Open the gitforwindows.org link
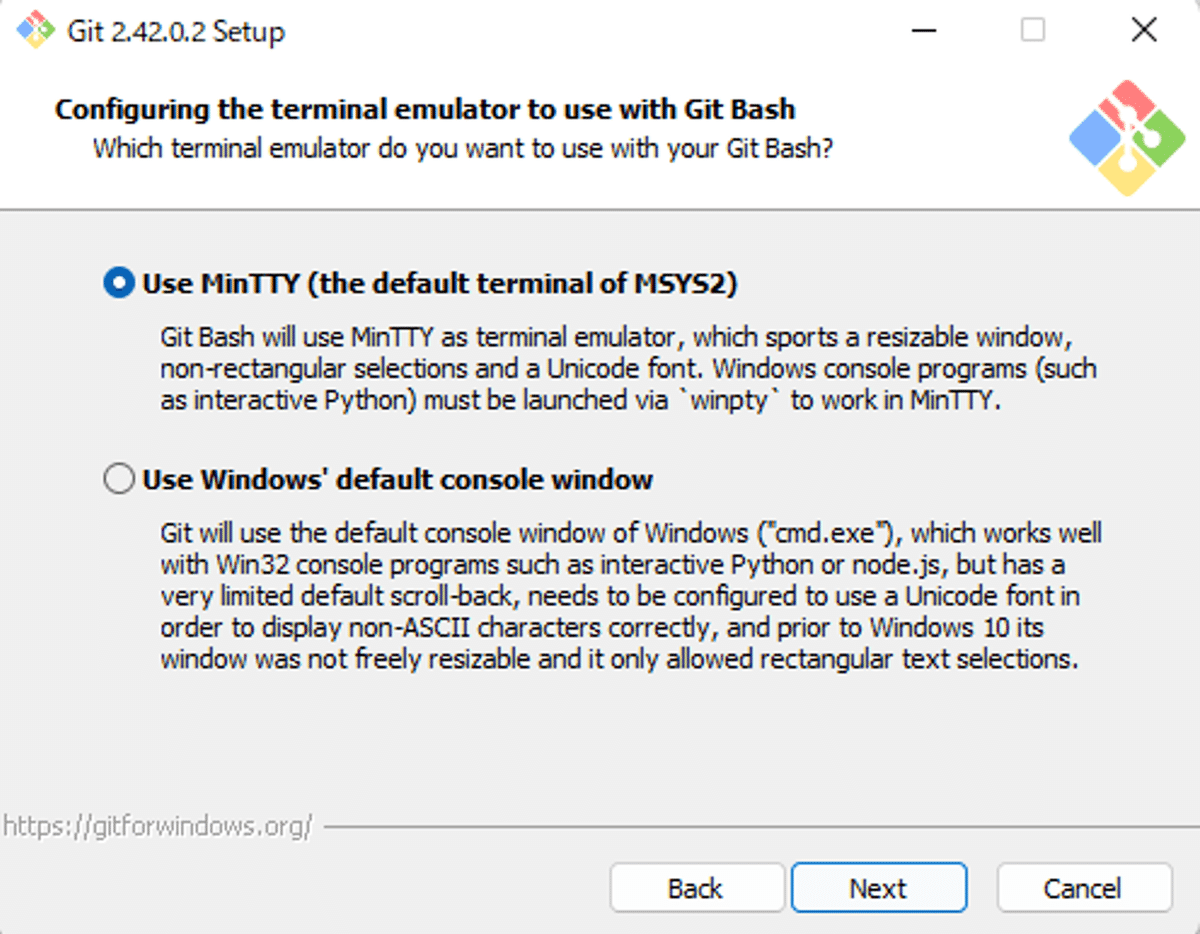Screen dimensions: 1200x934 click(x=157, y=826)
